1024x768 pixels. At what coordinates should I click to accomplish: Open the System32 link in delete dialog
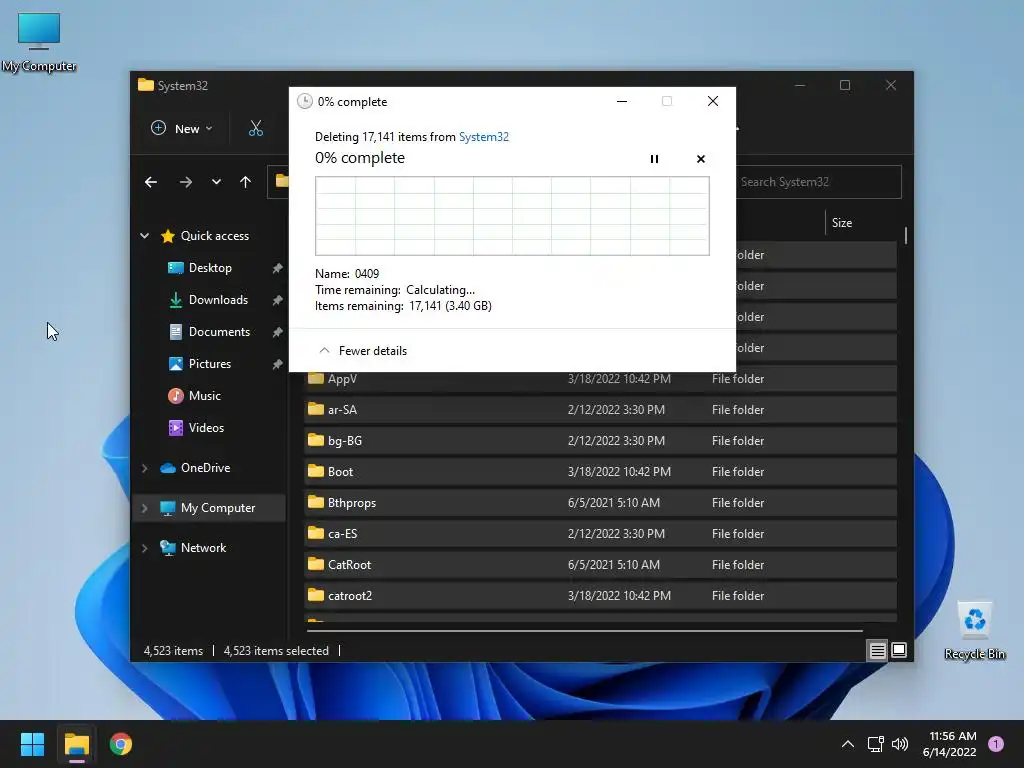point(483,136)
